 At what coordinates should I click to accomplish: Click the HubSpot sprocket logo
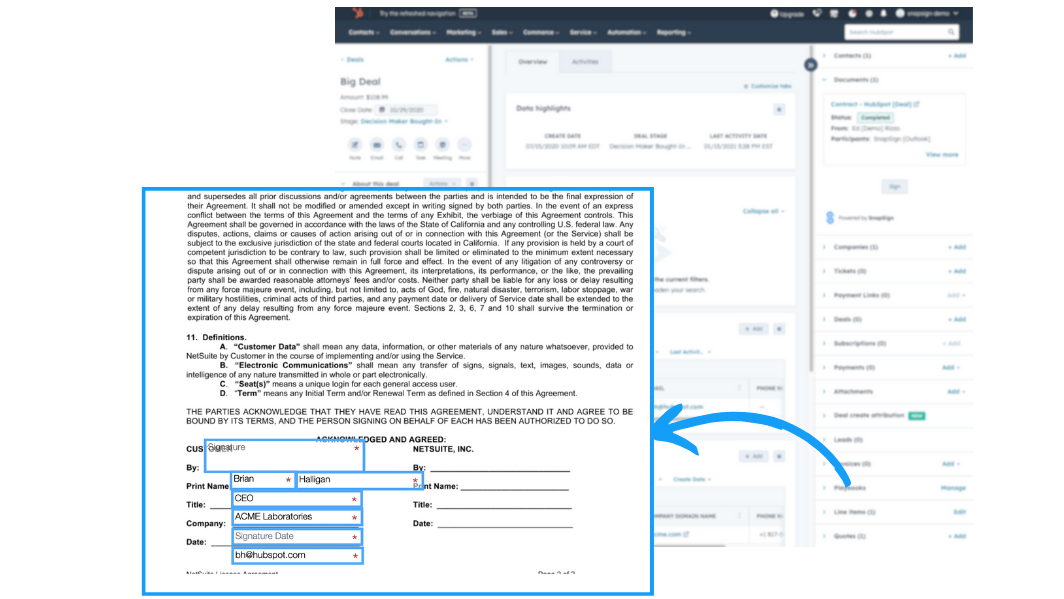pyautogui.click(x=358, y=13)
